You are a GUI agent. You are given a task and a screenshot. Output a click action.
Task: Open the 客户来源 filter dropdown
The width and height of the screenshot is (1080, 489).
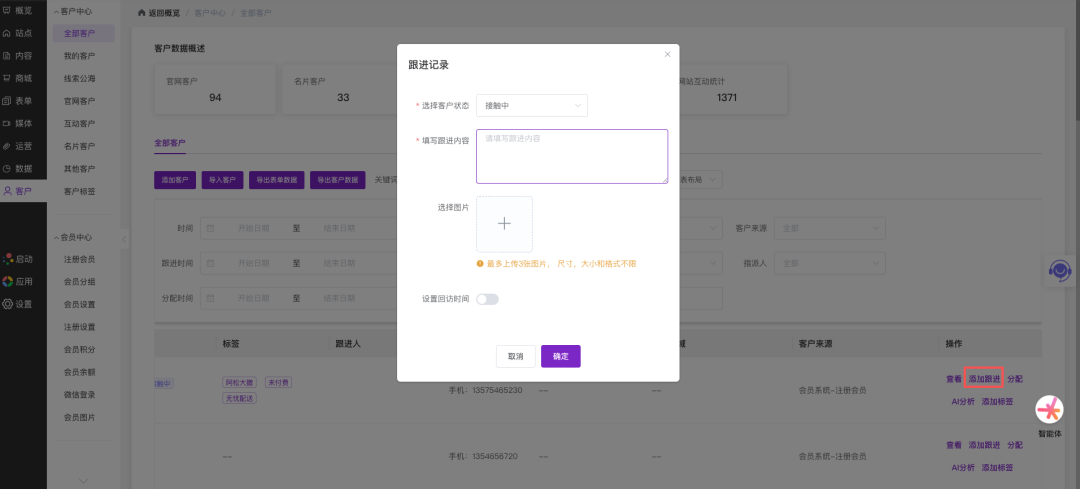(829, 228)
